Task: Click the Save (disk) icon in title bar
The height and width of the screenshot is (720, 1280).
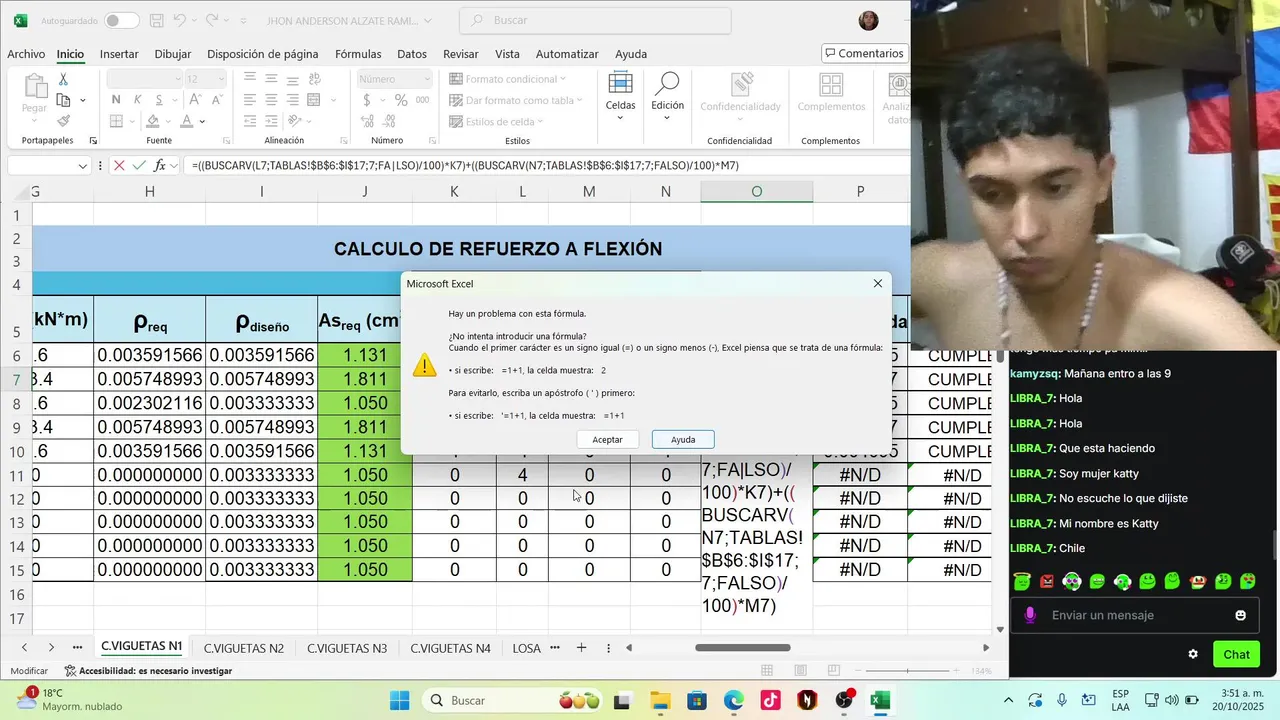Action: tap(155, 20)
